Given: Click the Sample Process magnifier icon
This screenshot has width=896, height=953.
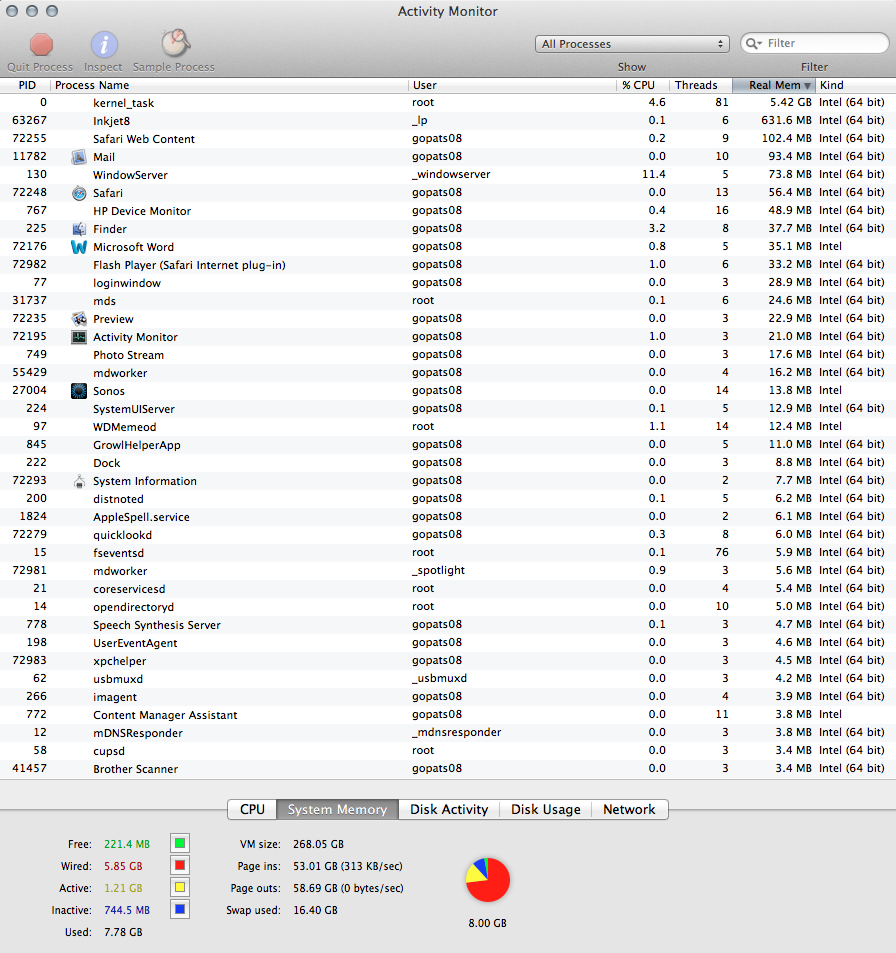Looking at the screenshot, I should [175, 43].
